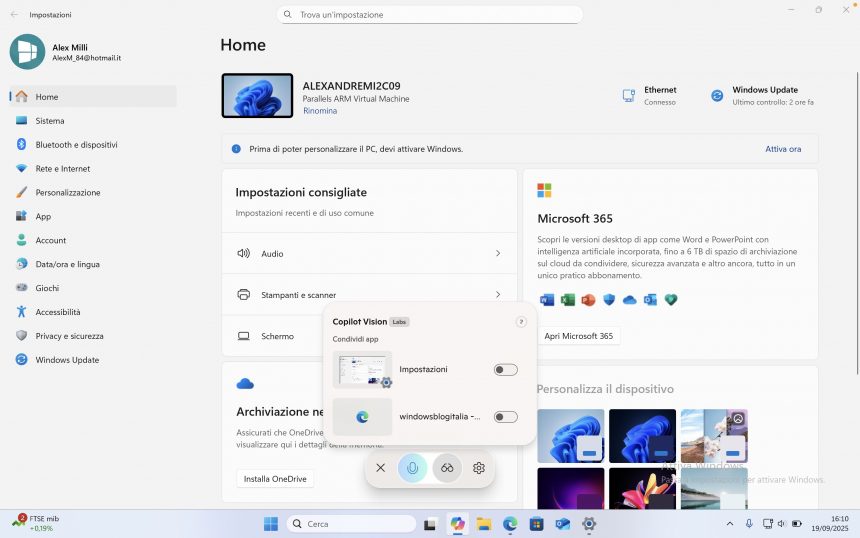This screenshot has width=860, height=538.
Task: Show hidden system tray icons chevron
Action: (729, 524)
